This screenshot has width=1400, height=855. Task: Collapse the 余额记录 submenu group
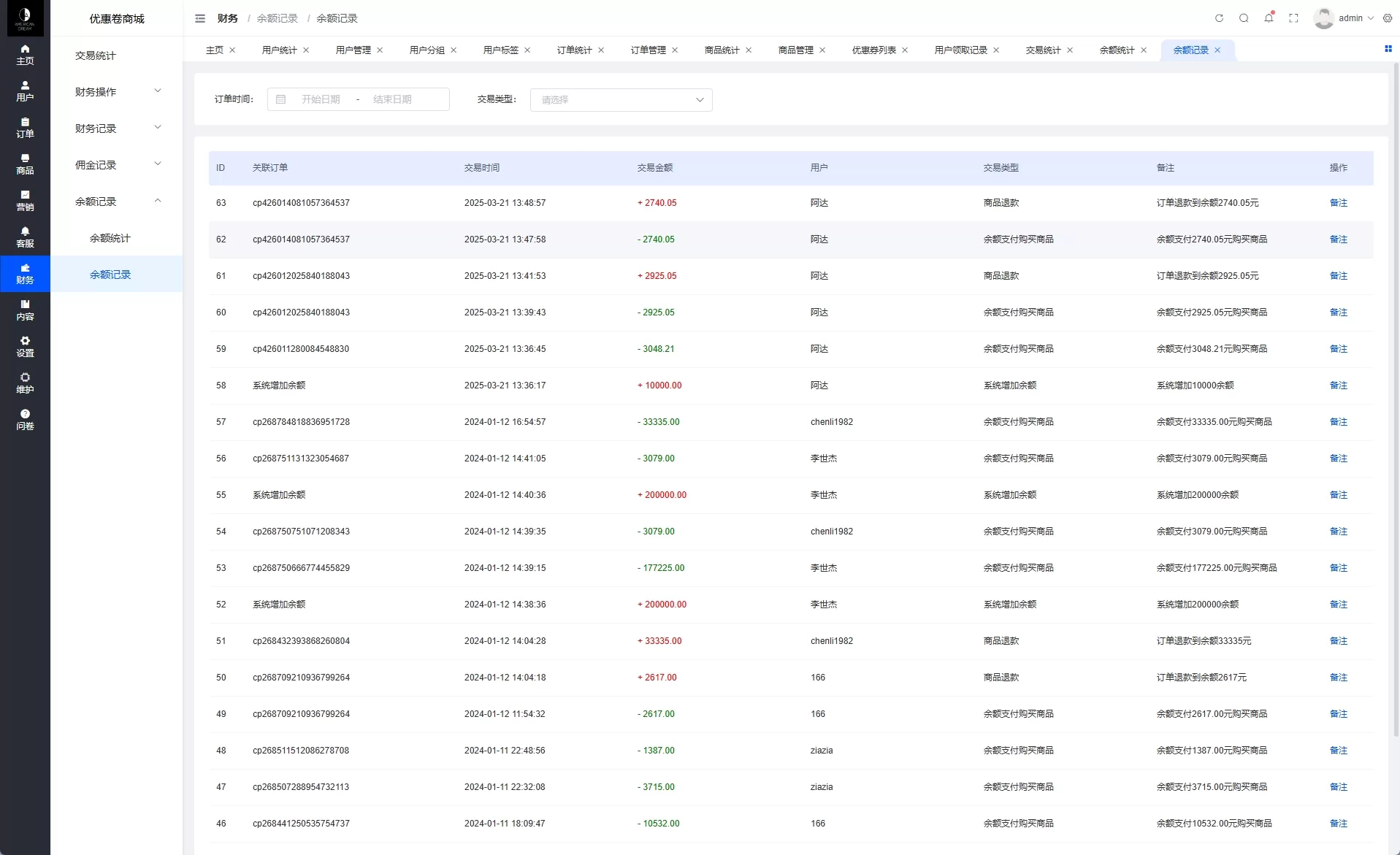[x=117, y=202]
